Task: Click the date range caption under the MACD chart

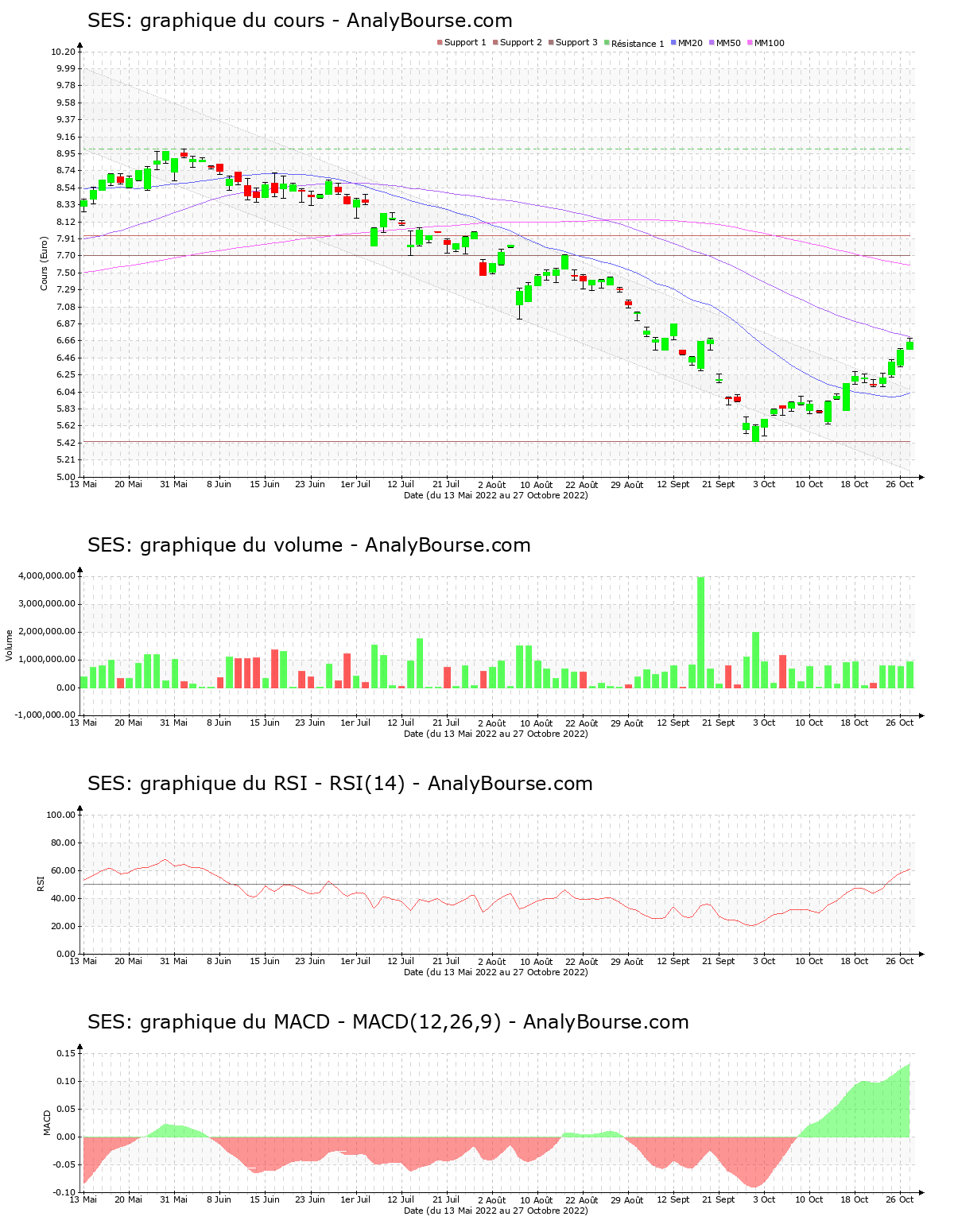Action: point(496,1211)
